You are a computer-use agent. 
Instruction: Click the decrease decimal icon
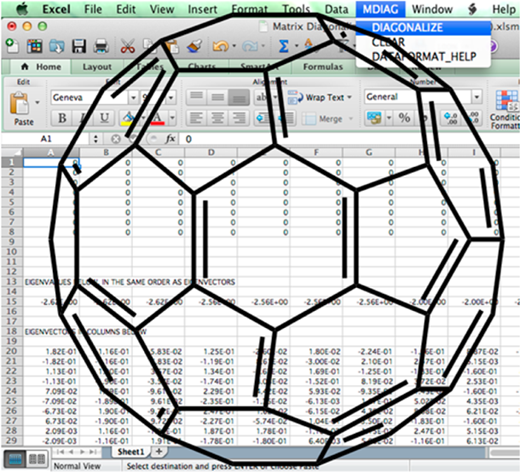473,118
